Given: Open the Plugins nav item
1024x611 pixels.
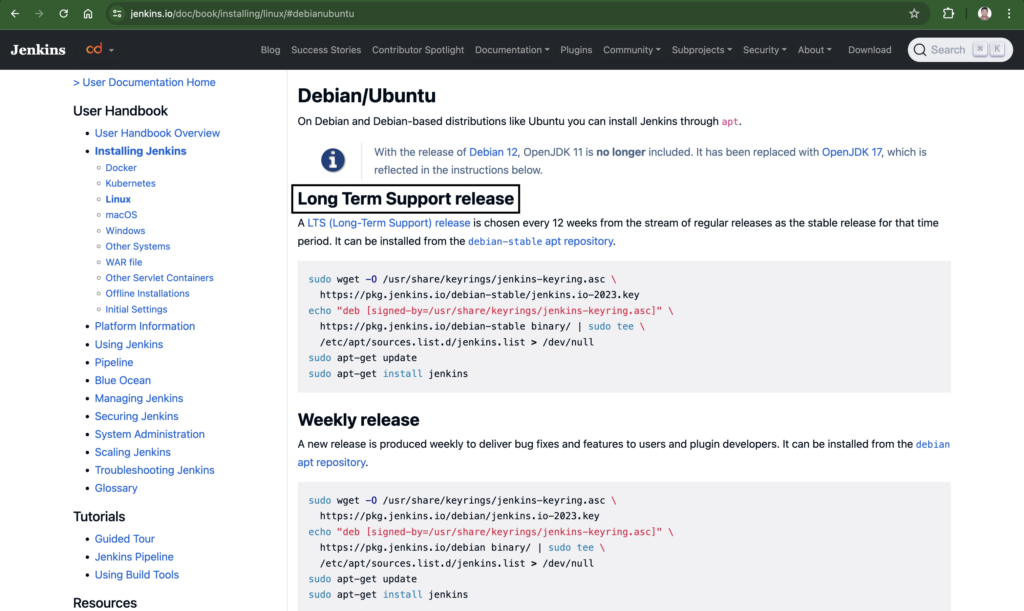Looking at the screenshot, I should (x=576, y=50).
